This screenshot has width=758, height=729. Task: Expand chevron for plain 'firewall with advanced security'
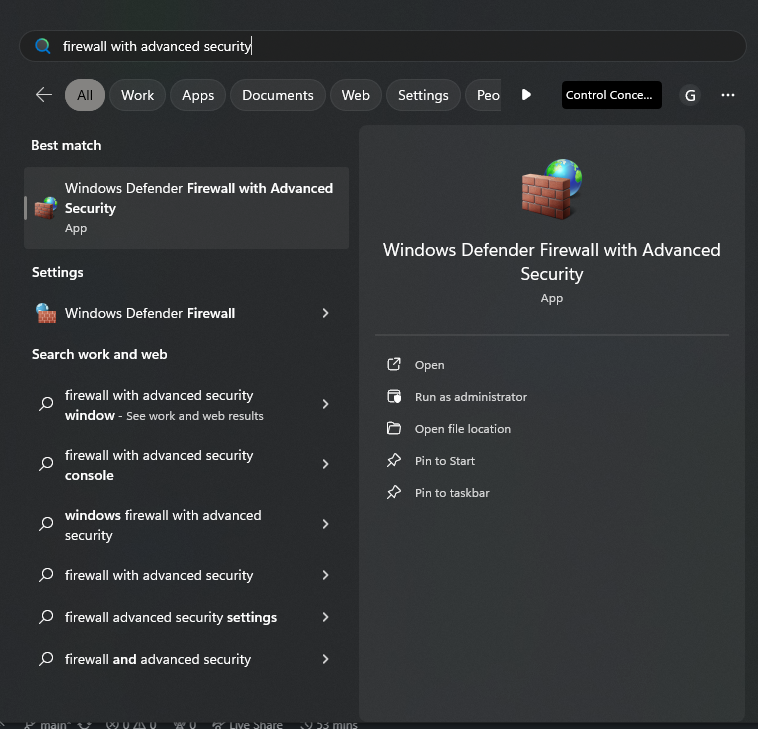[x=325, y=575]
